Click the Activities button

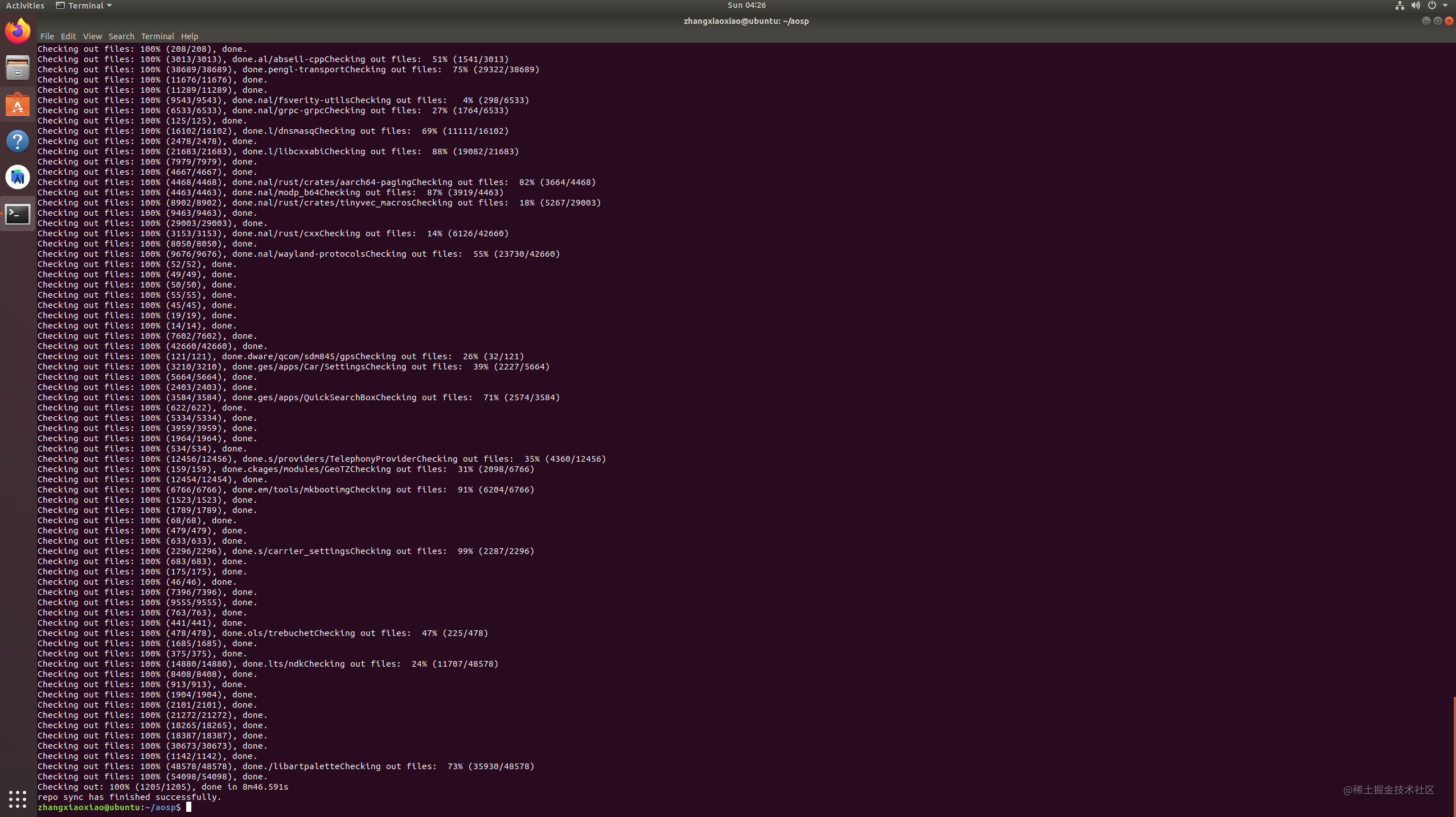pyautogui.click(x=24, y=5)
